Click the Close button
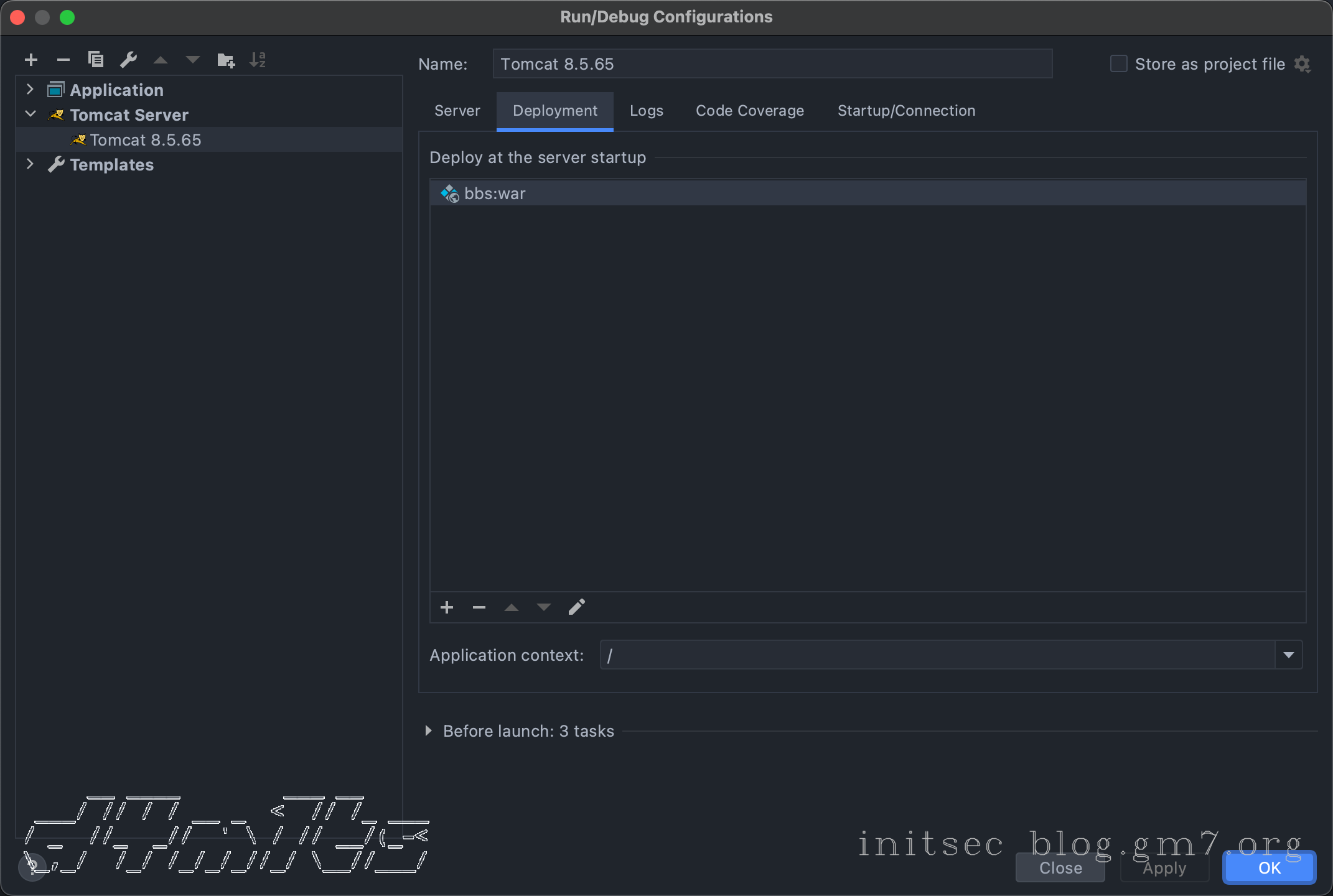1333x896 pixels. (1060, 867)
